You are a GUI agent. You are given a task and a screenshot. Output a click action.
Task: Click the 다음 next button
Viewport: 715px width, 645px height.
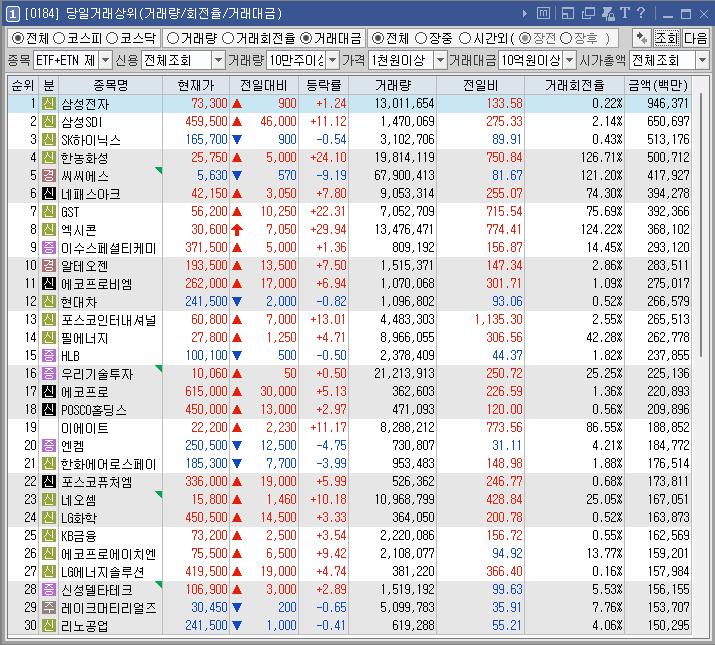coord(695,38)
